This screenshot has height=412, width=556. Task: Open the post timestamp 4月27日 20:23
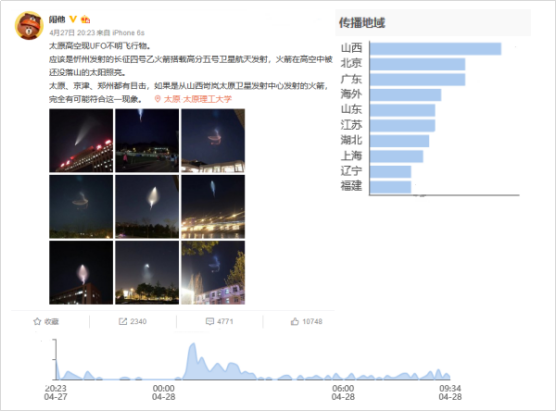(x=72, y=33)
